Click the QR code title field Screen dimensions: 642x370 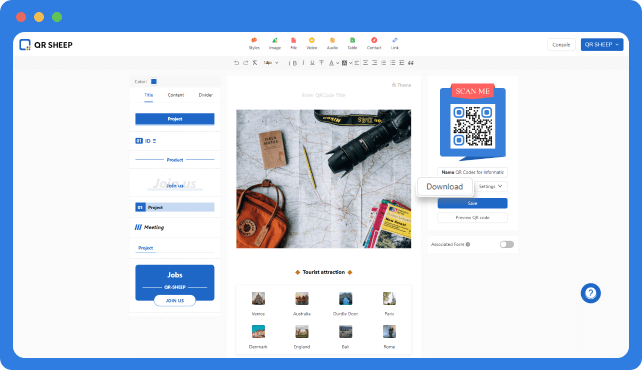(x=323, y=95)
